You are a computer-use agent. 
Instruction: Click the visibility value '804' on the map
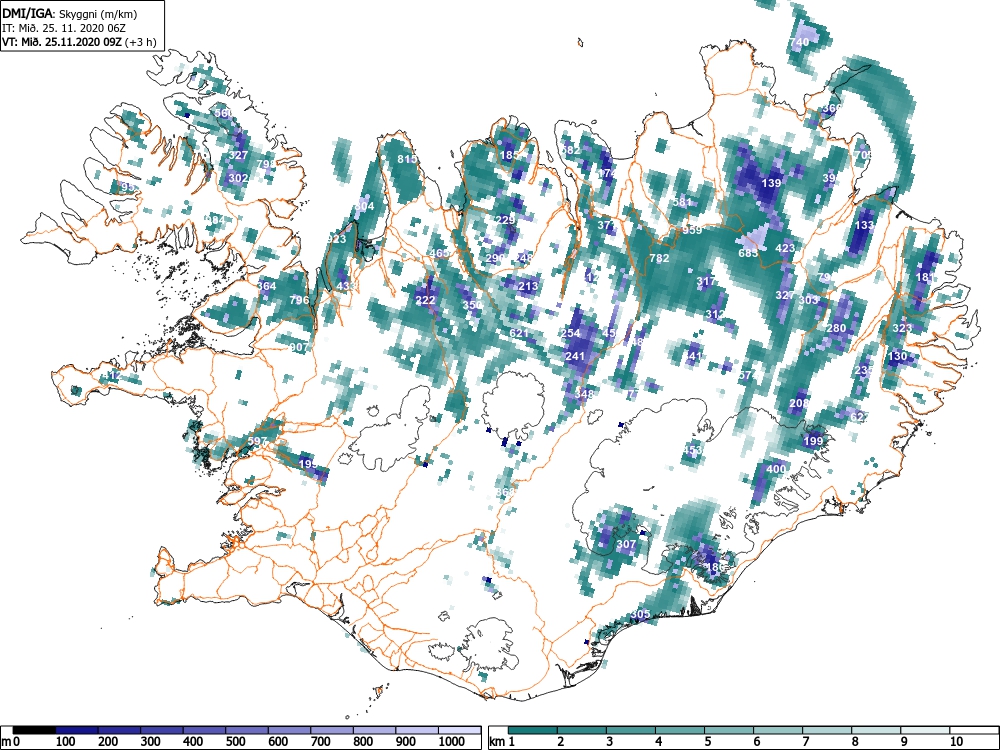click(x=364, y=206)
